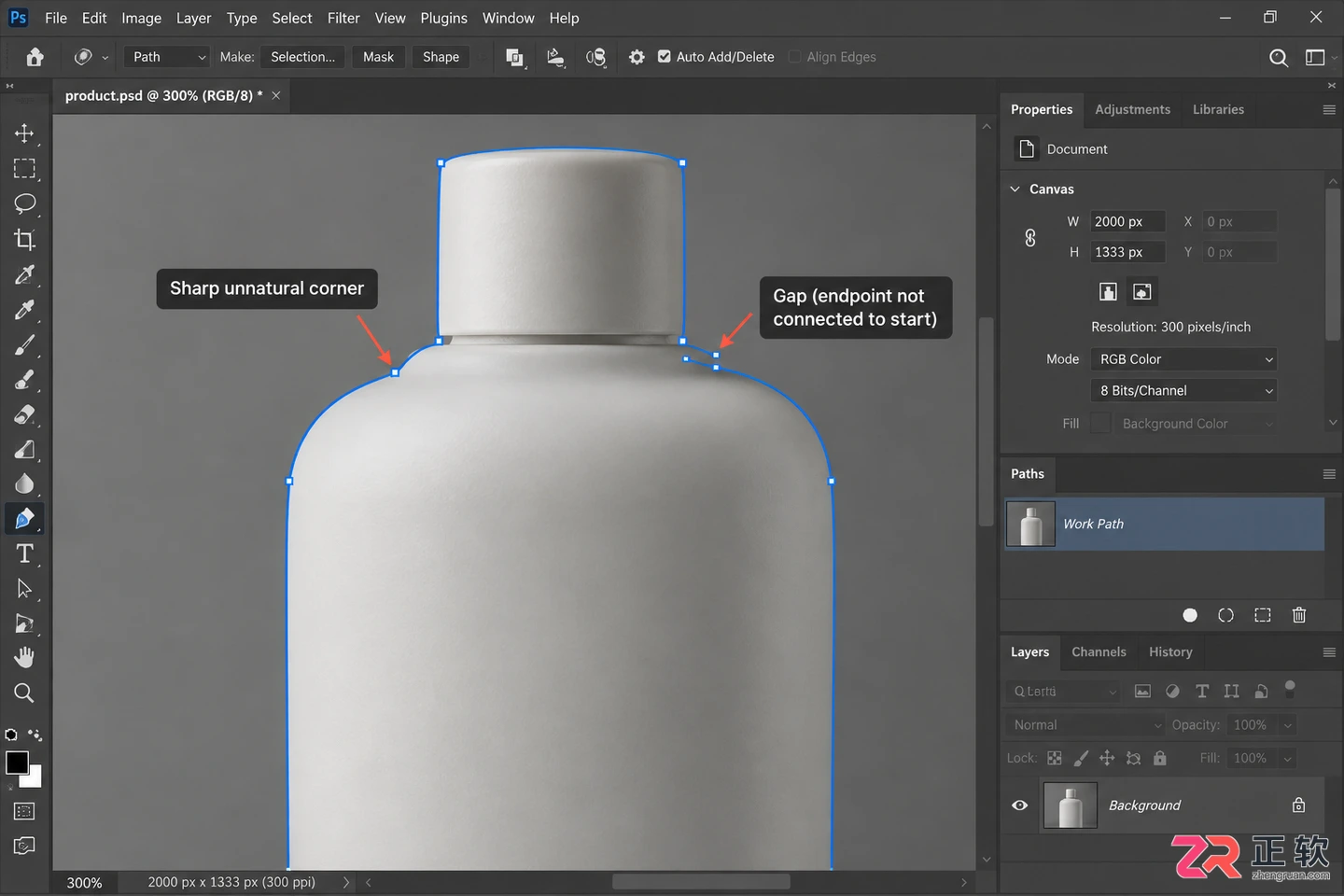Uncheck Auto Add/Delete checkbox
The height and width of the screenshot is (896, 1344).
tap(665, 57)
